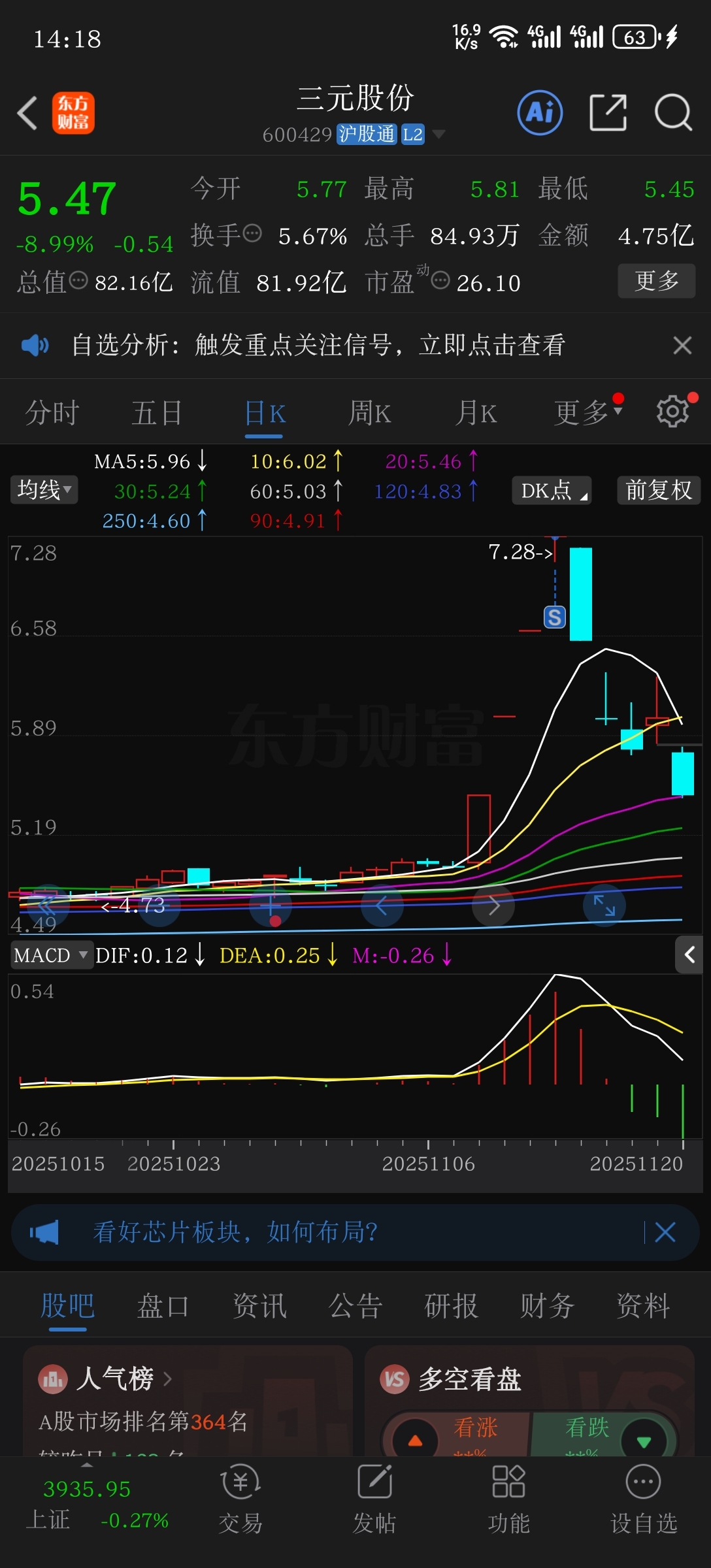711x1568 pixels.
Task: Open 上证 index quote bar
Action: coord(97,1504)
